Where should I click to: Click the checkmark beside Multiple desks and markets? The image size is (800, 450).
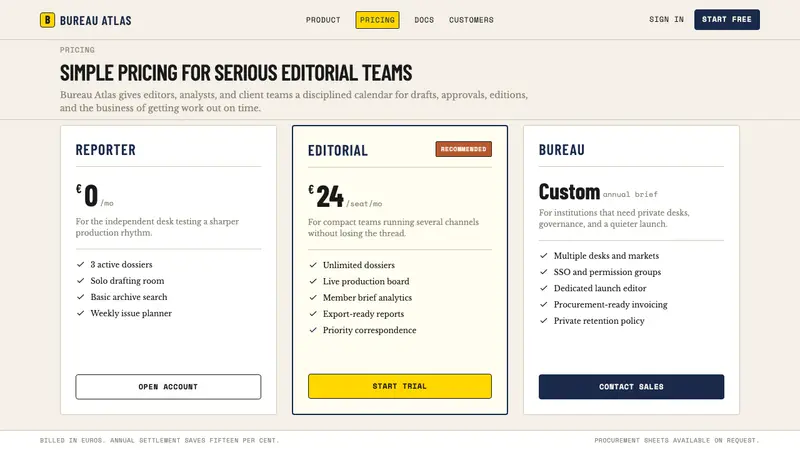pos(543,256)
